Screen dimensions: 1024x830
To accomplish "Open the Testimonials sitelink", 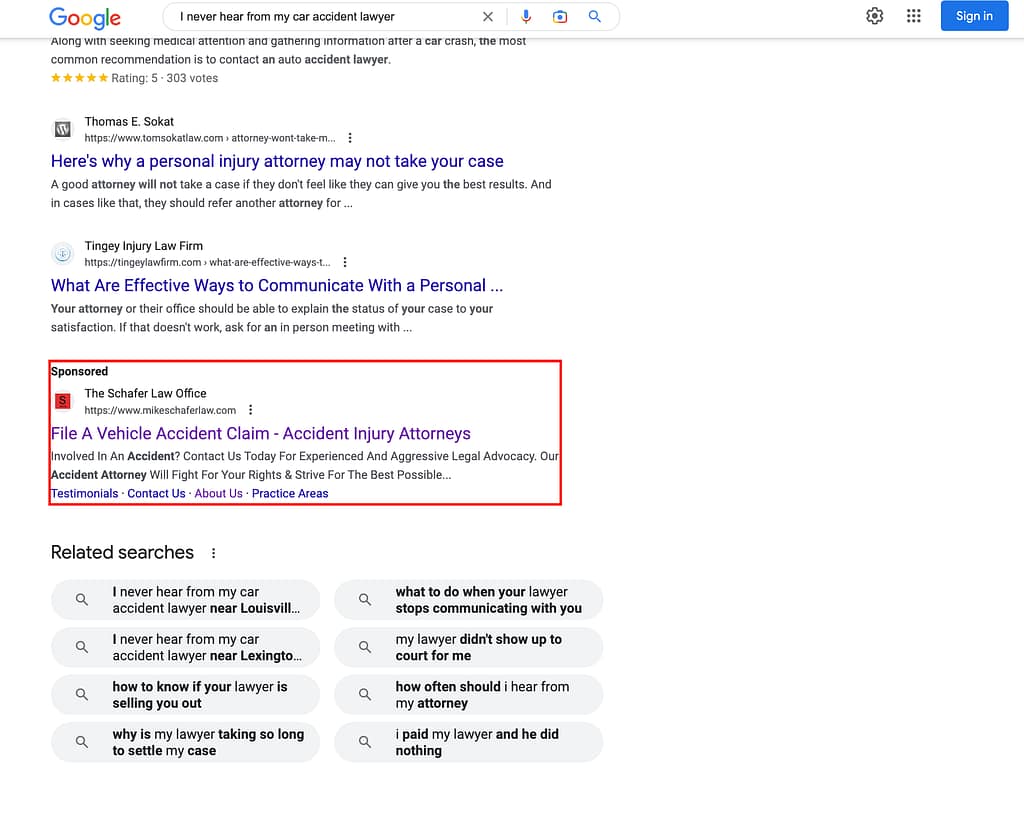I will 85,494.
